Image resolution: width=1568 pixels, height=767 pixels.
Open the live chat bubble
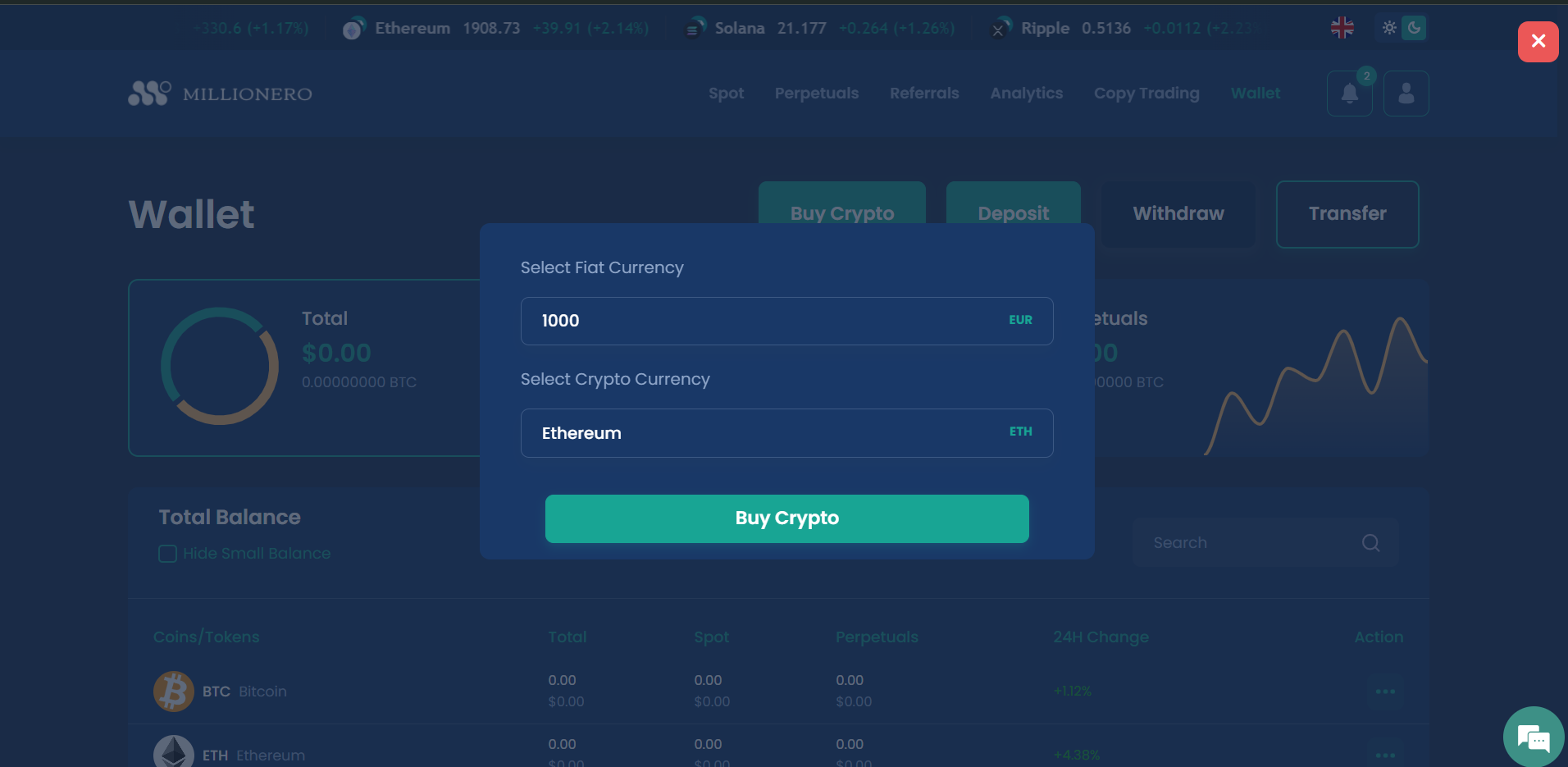click(x=1533, y=737)
